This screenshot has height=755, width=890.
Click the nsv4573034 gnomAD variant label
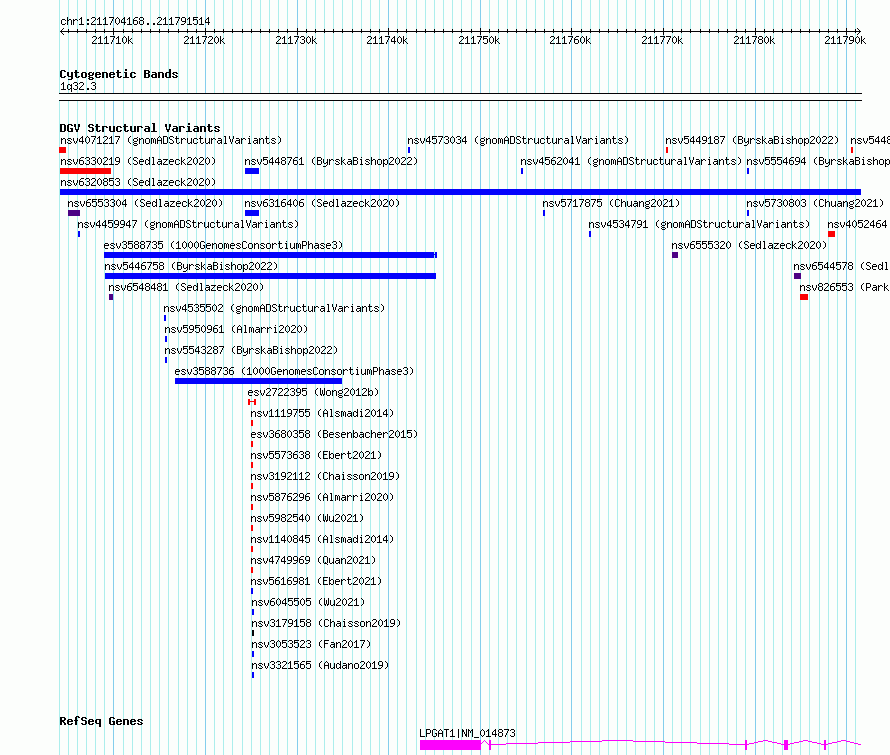(x=518, y=140)
